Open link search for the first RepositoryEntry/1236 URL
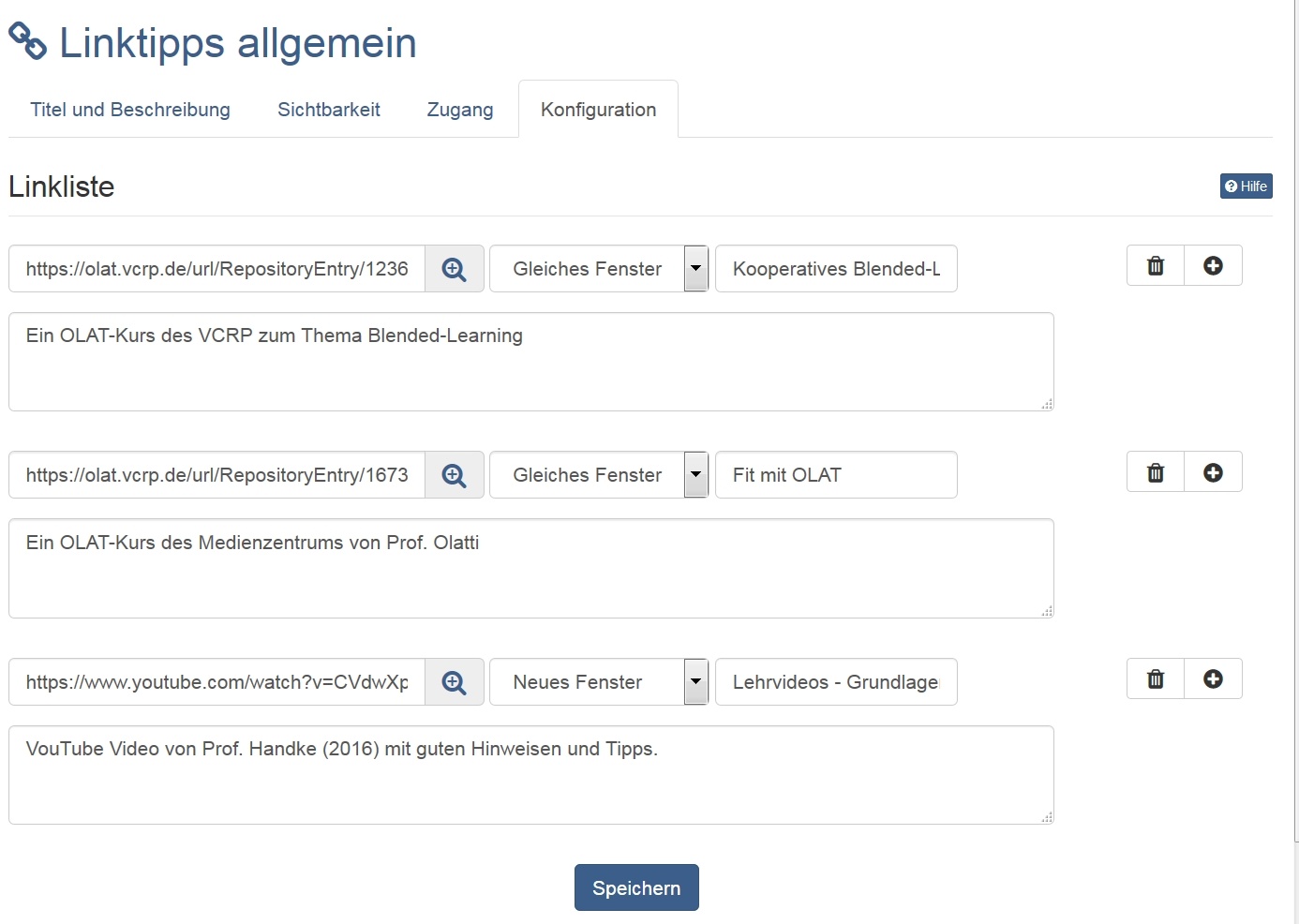The image size is (1299, 924). tap(455, 269)
